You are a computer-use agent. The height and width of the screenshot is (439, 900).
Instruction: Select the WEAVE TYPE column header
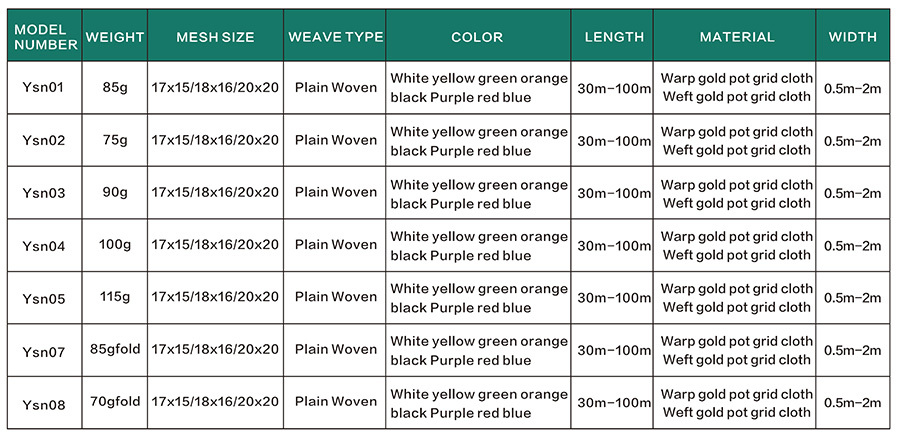click(335, 36)
